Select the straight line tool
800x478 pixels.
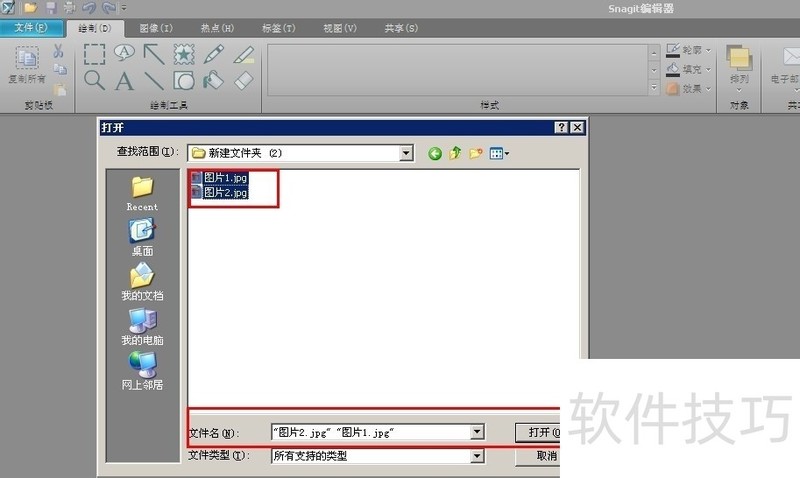[x=154, y=81]
